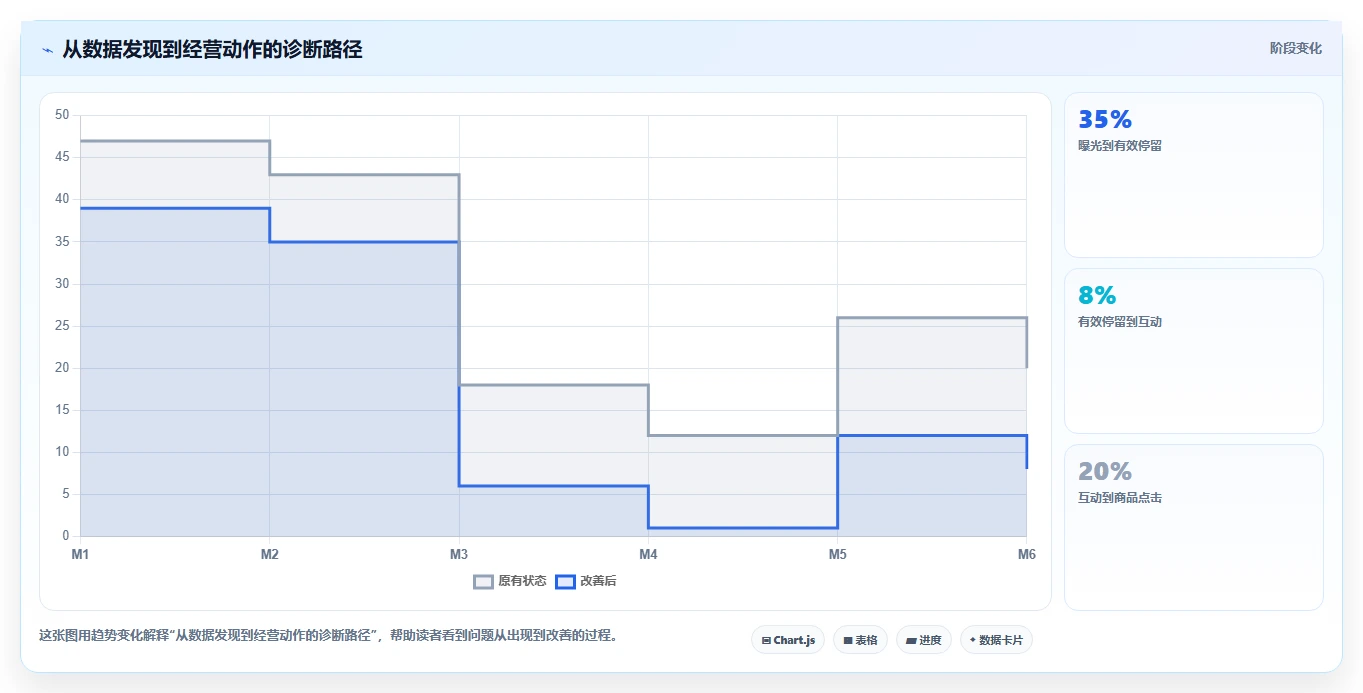This screenshot has width=1363, height=693.
Task: Click the 进度 tag chip
Action: point(924,640)
